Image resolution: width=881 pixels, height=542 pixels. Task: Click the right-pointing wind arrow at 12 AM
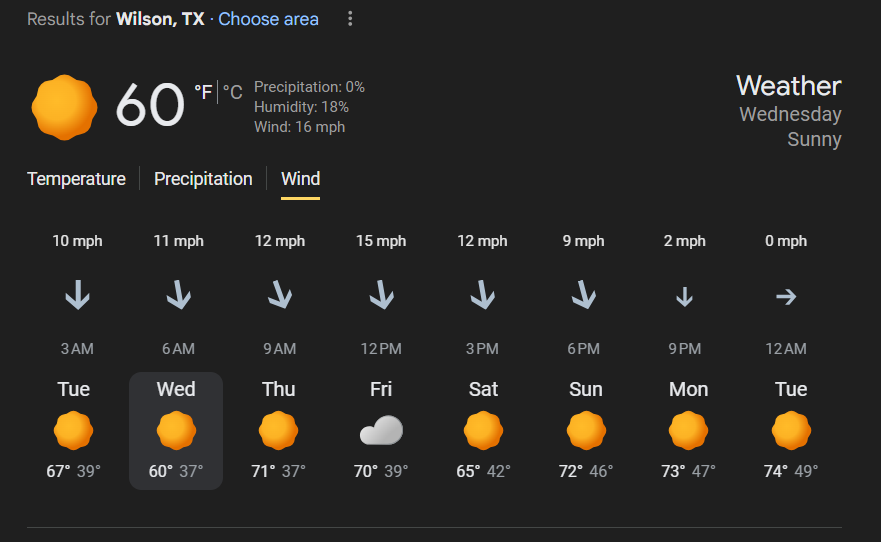(x=786, y=296)
